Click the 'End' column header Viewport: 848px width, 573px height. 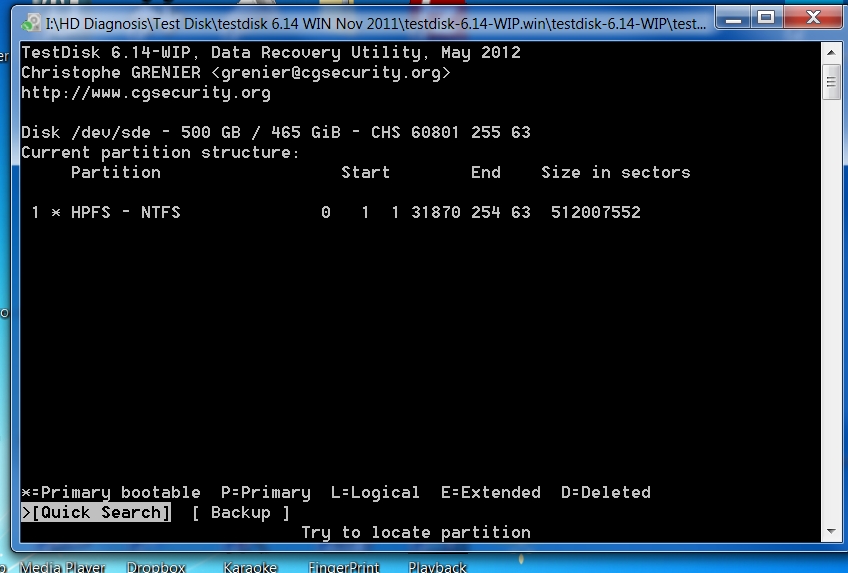(486, 172)
